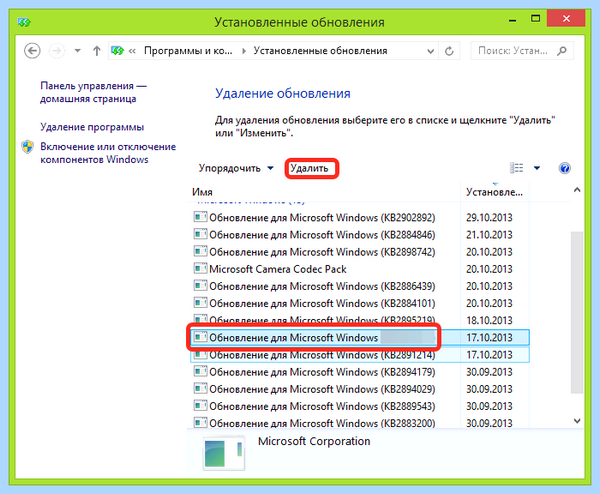Select update KB2891214 row
This screenshot has height=494, width=600.
(x=360, y=355)
